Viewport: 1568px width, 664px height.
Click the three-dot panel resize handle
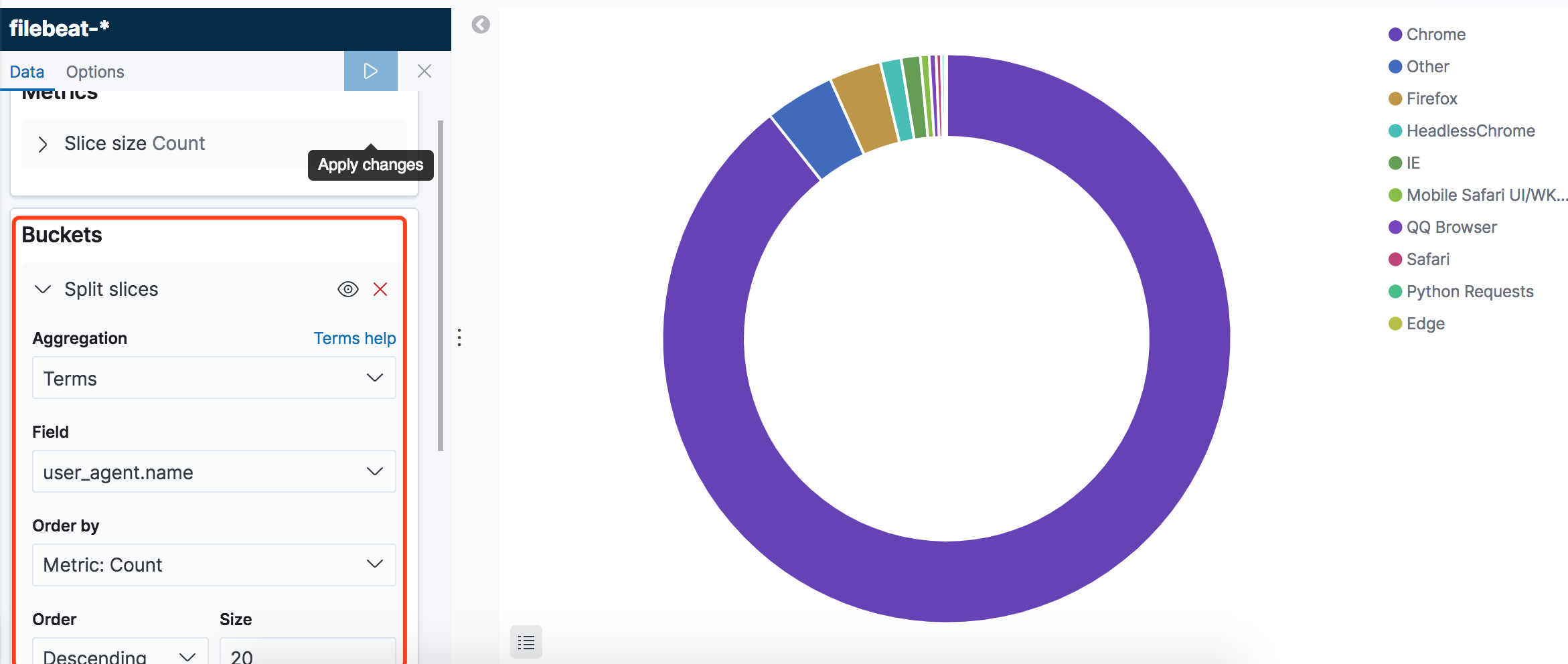(459, 337)
